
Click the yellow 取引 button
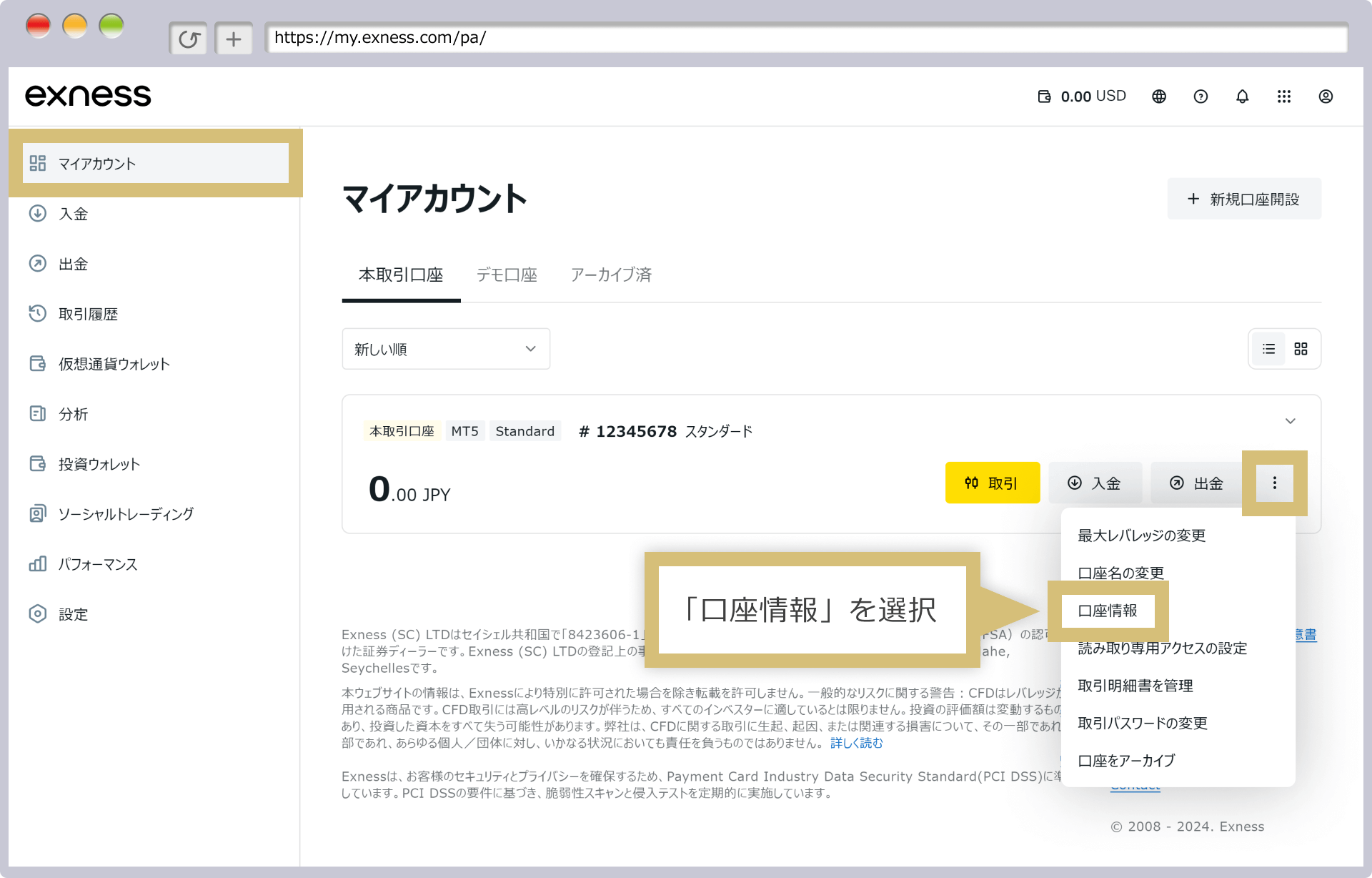tap(992, 483)
